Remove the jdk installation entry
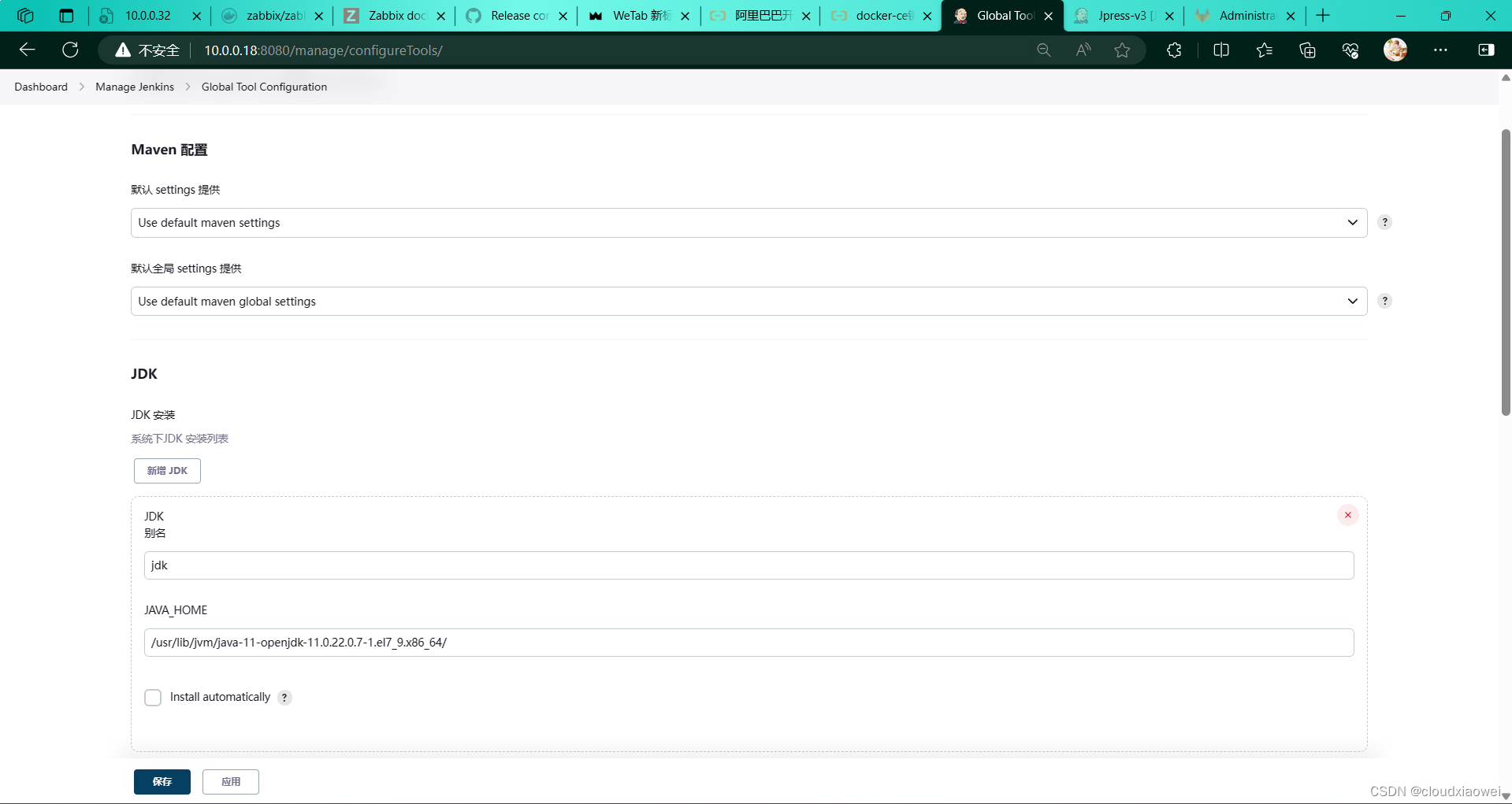The width and height of the screenshot is (1512, 804). click(x=1347, y=515)
